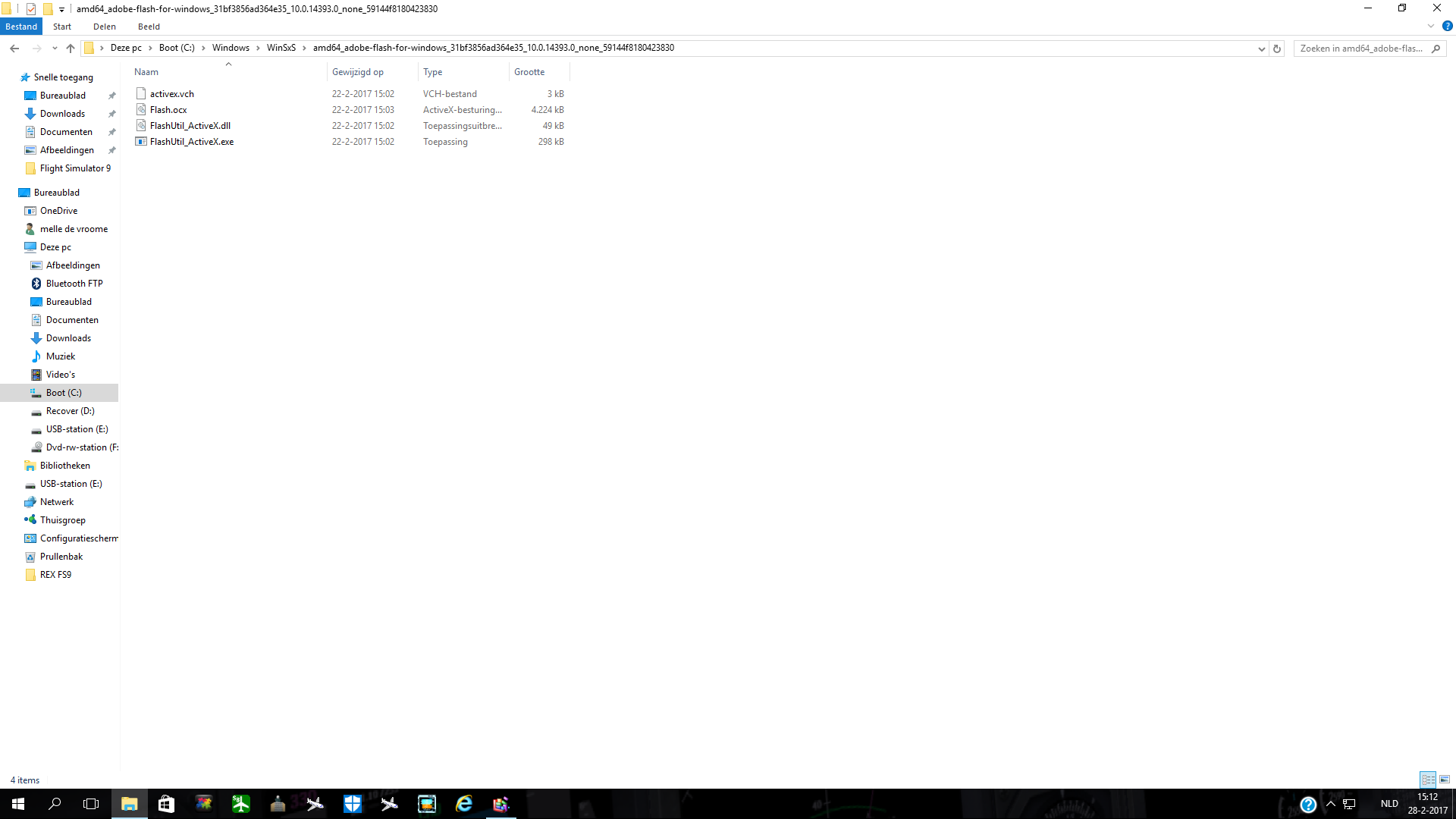Go up one folder level
Viewport: 1456px width, 819px height.
coord(71,49)
